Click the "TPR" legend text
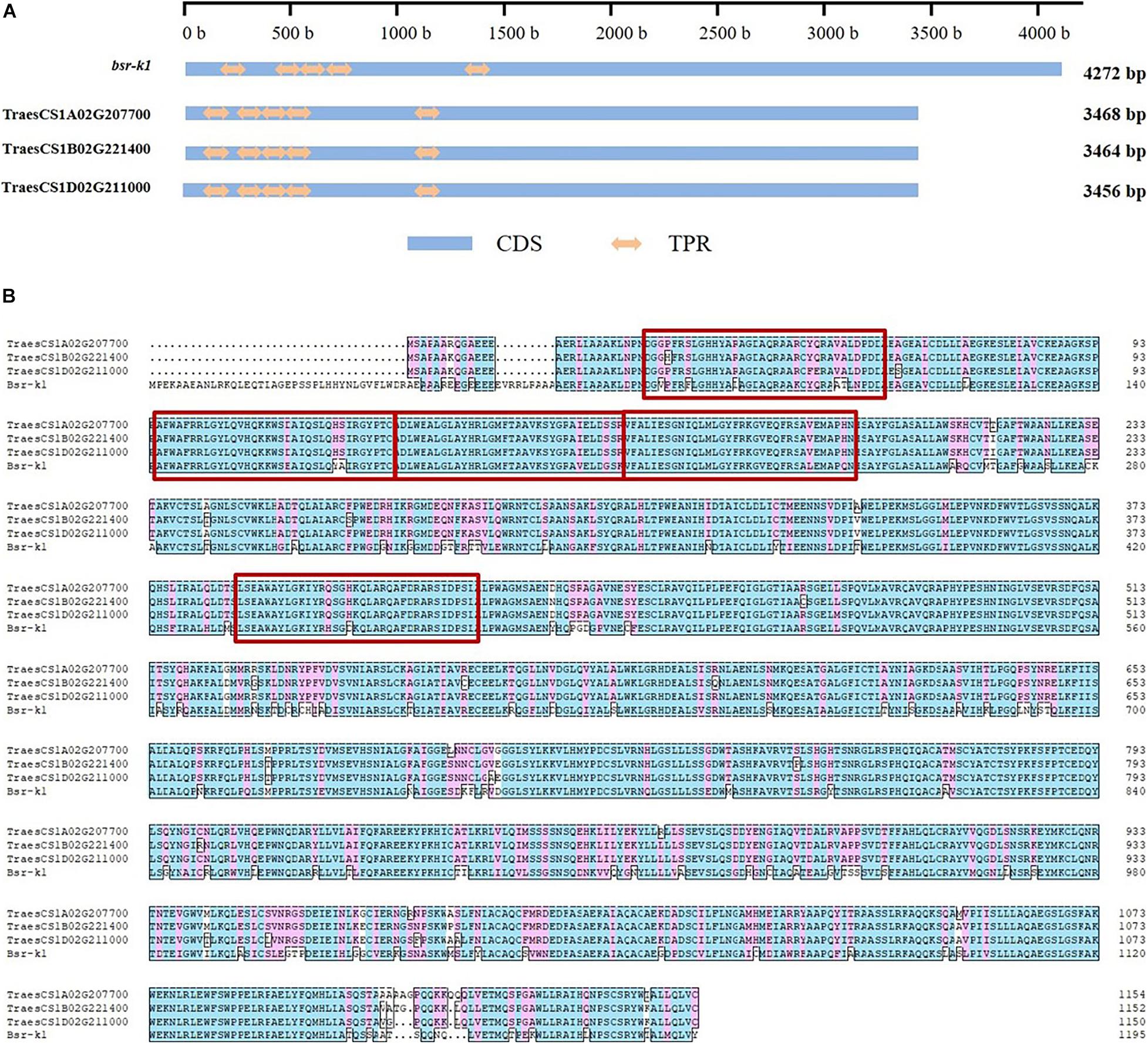 point(689,244)
